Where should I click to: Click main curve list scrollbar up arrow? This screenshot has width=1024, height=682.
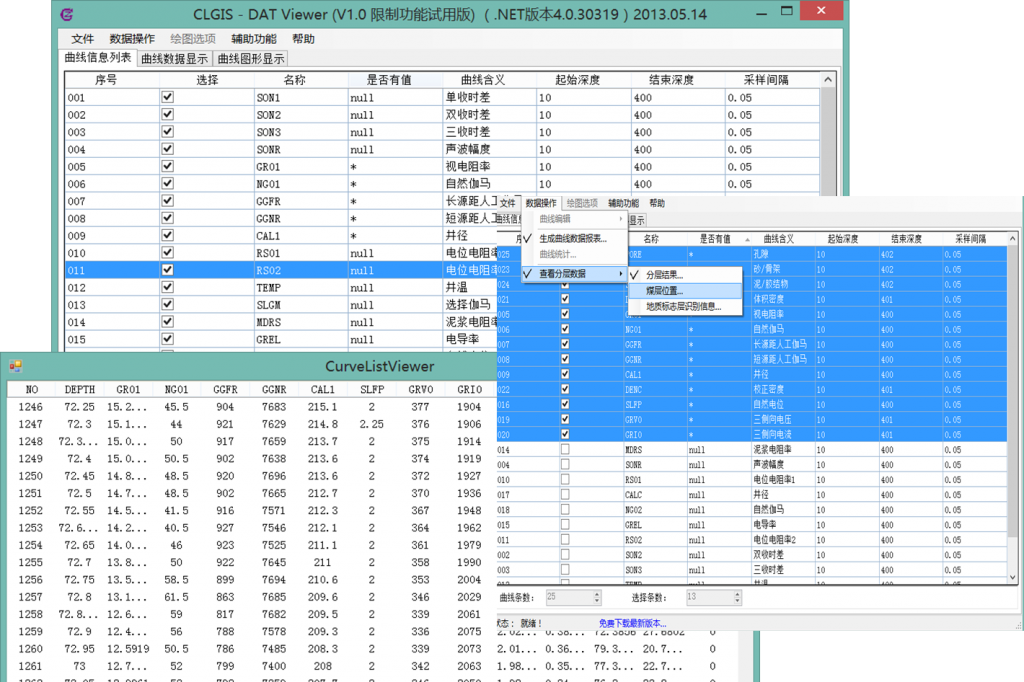[828, 80]
